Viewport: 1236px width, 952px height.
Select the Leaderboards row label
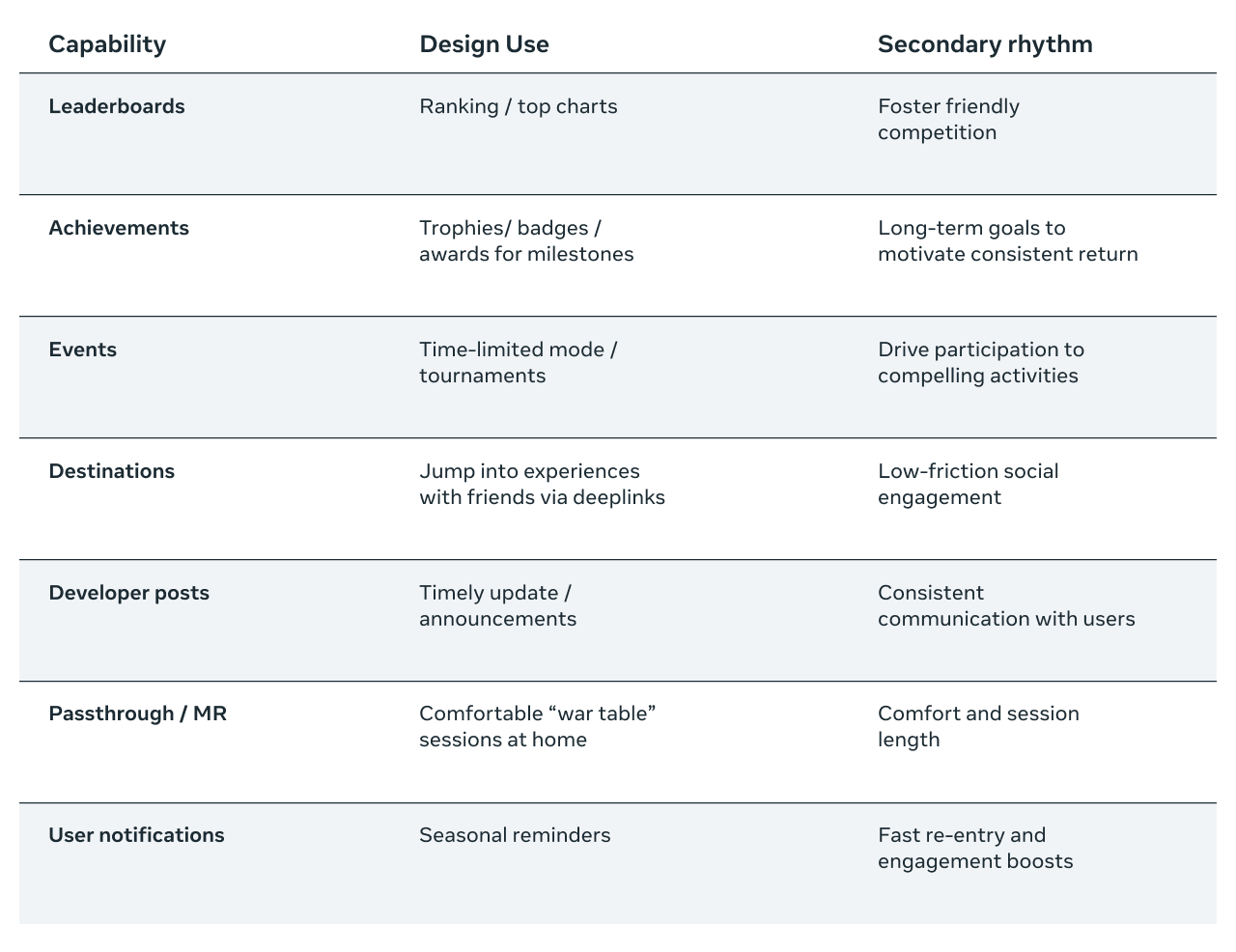point(117,106)
